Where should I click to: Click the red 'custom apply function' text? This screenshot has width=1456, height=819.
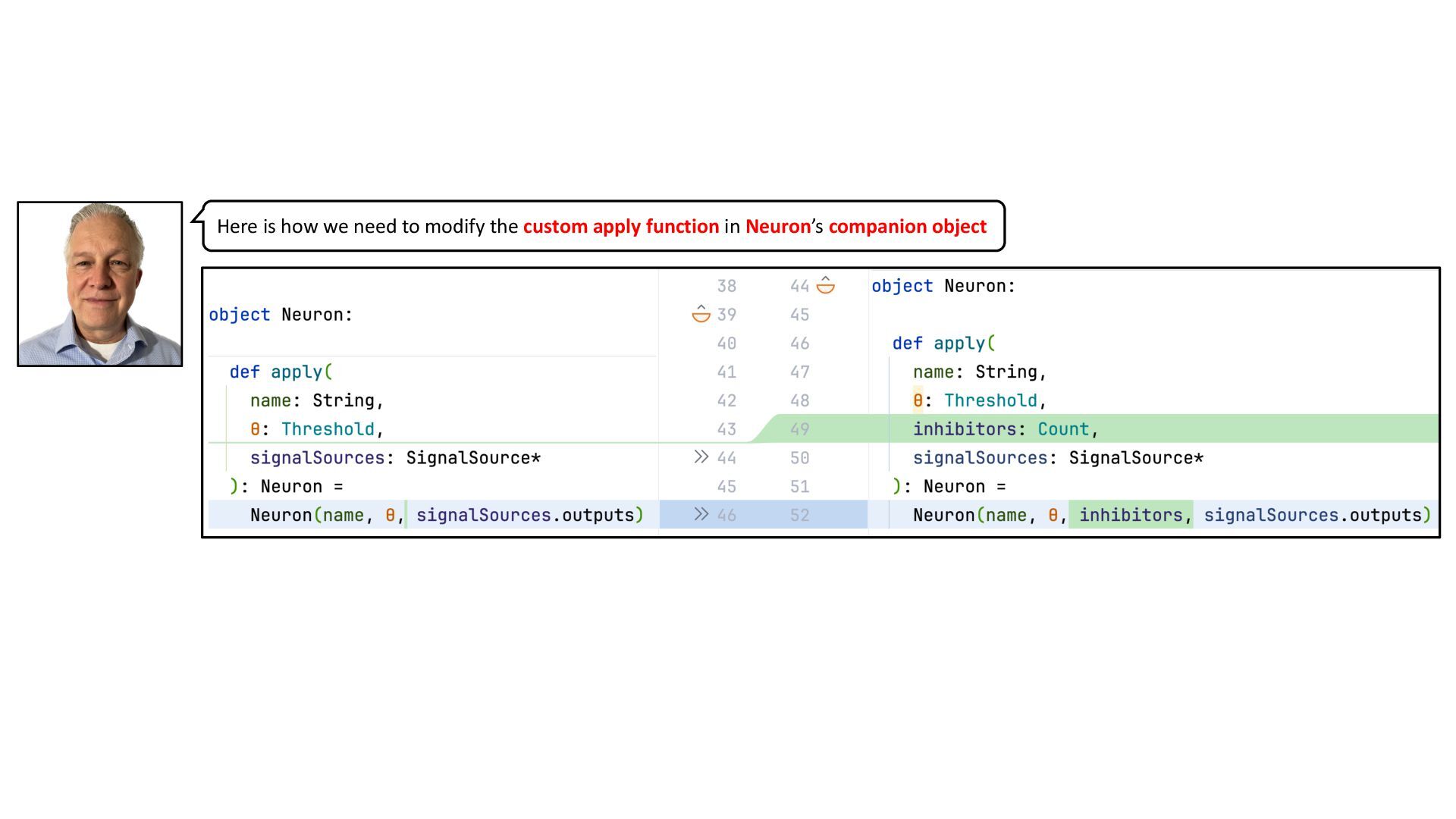[620, 226]
